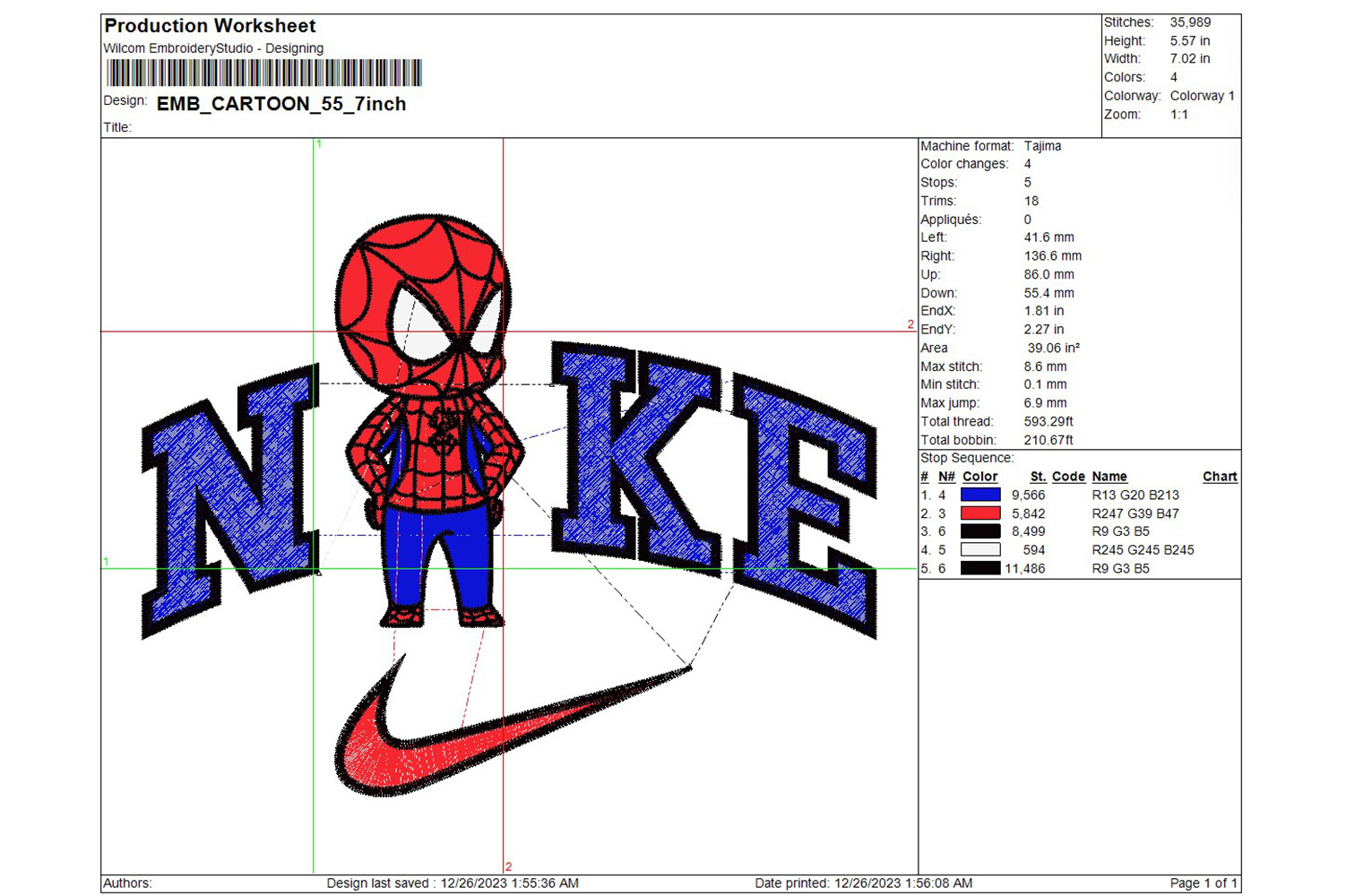
Task: Click the width value 7.02 in
Action: click(x=1190, y=58)
